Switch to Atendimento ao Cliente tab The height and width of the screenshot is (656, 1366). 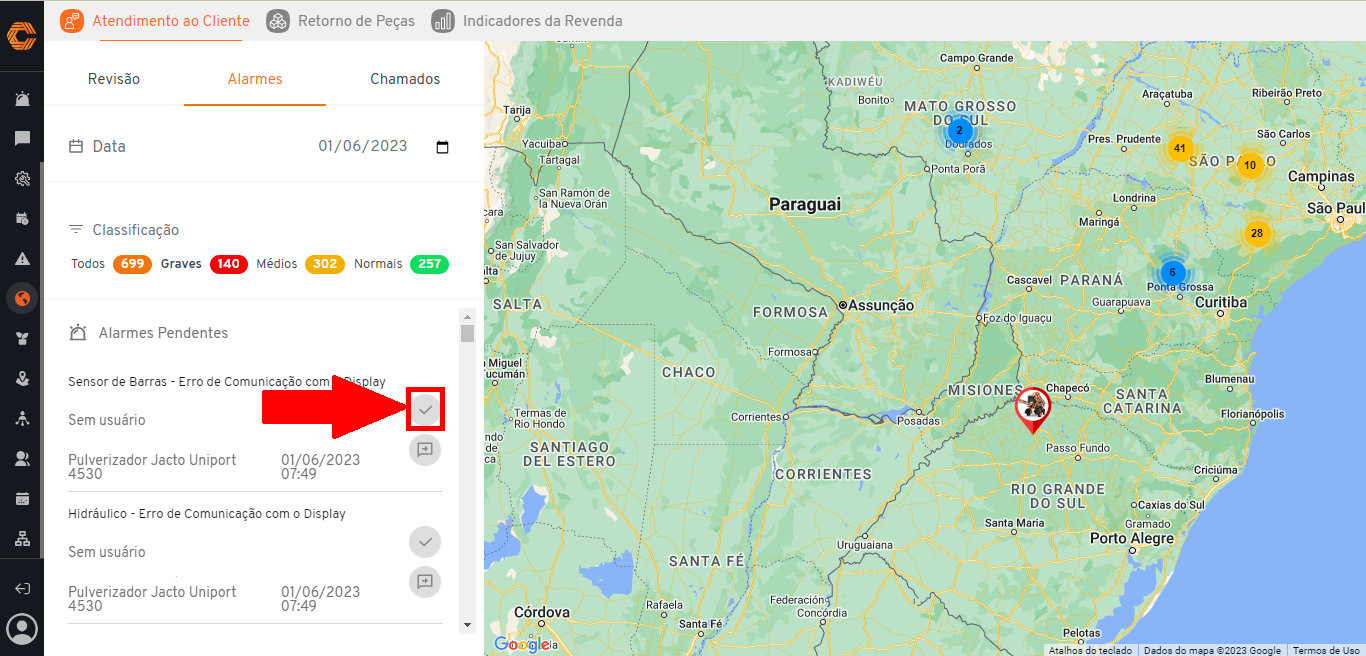(153, 20)
